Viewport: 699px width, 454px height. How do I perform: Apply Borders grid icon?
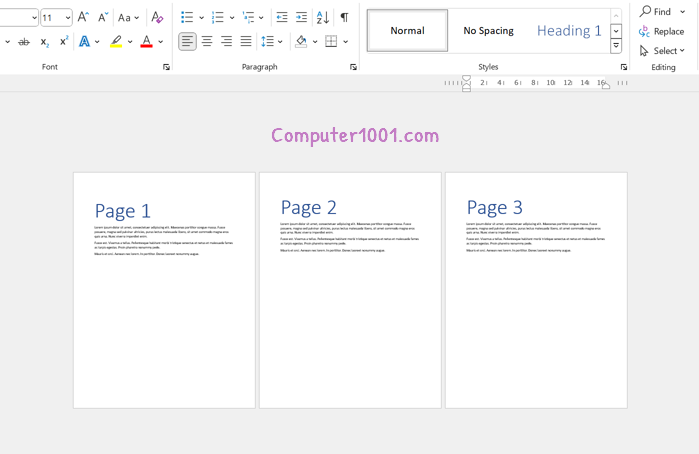(331, 41)
